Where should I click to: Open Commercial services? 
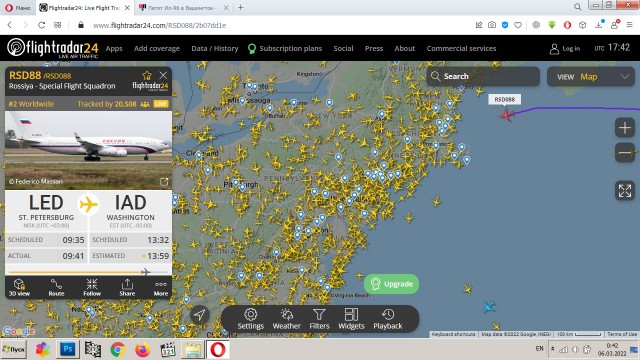(x=461, y=49)
